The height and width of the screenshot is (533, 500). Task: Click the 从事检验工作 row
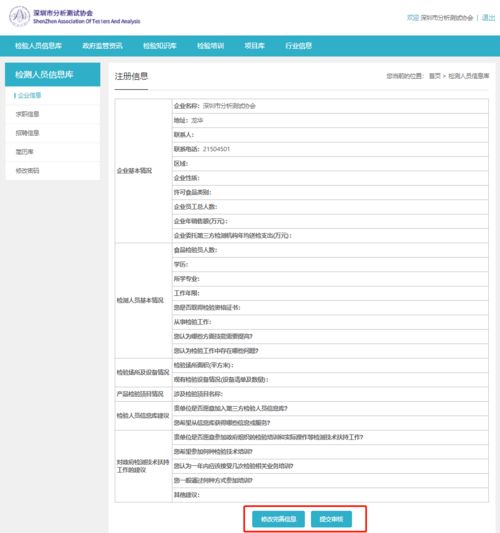(330, 322)
